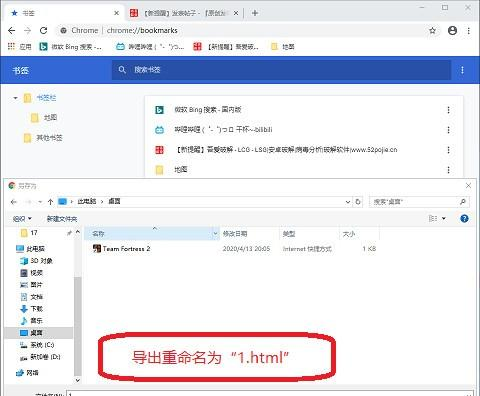Click 此电脑 in the path breadcrumb
480x396 pixels.
point(87,201)
